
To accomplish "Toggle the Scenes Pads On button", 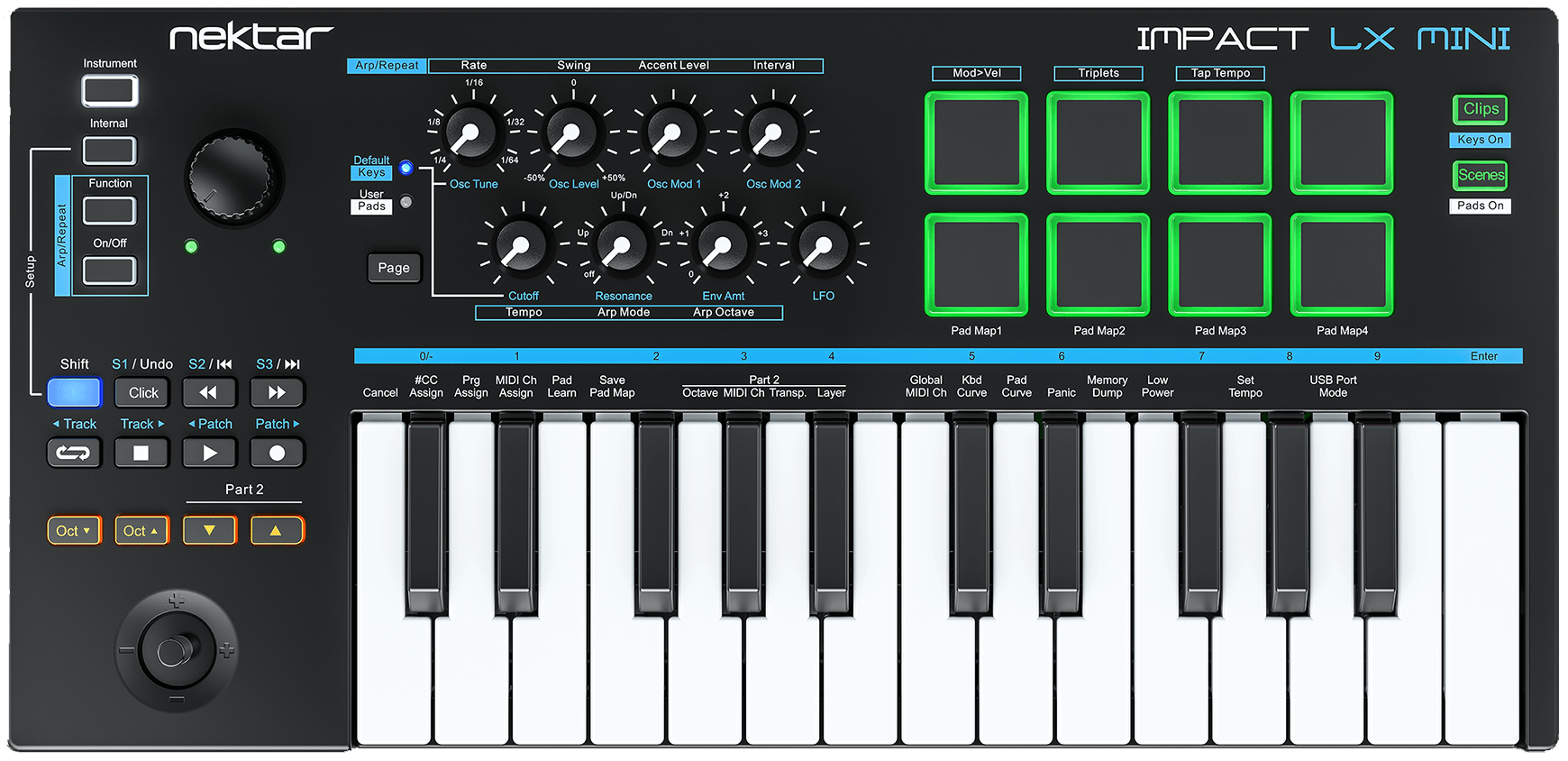I will 1480,176.
